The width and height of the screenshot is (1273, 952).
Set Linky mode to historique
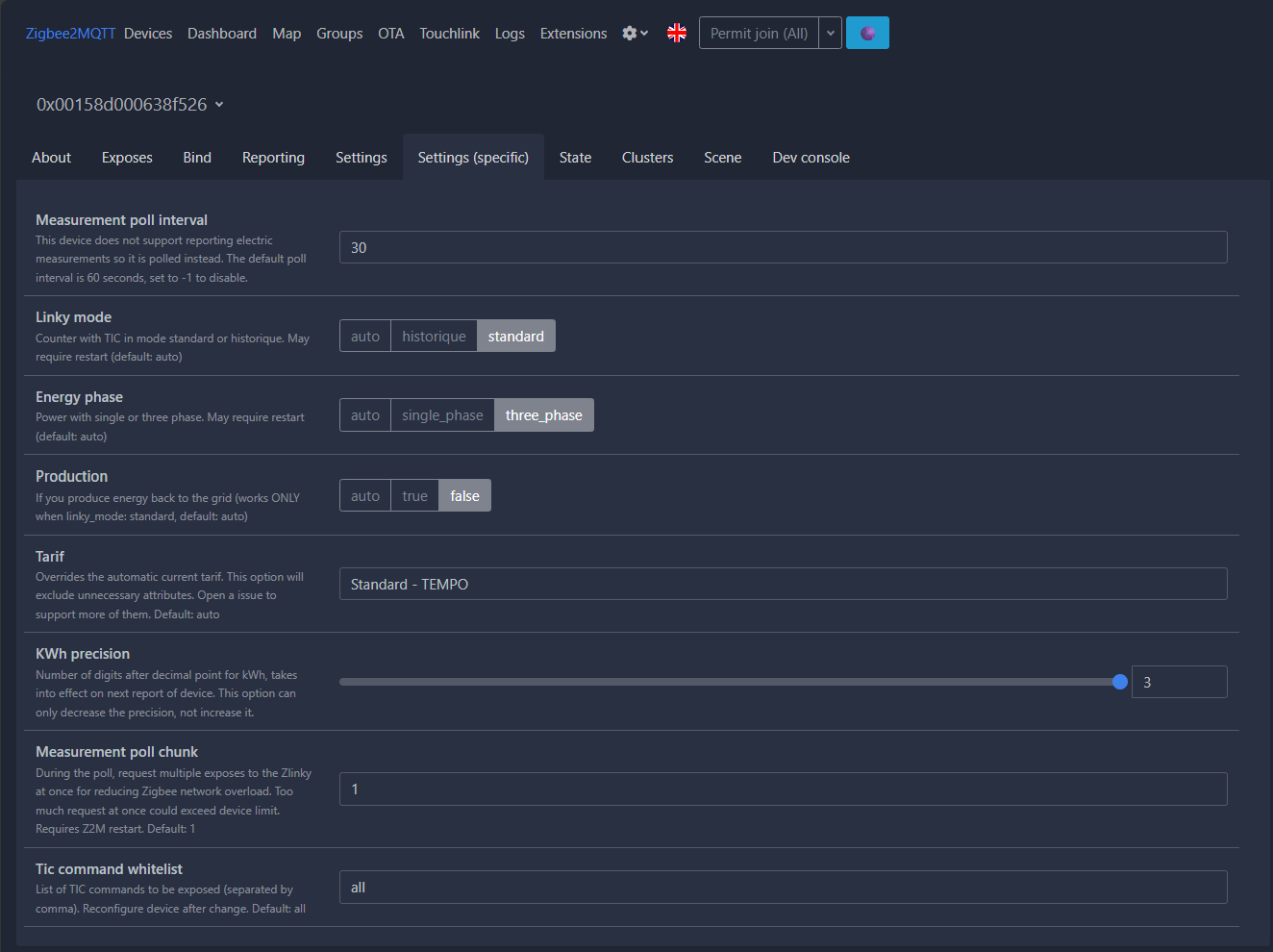pos(434,337)
